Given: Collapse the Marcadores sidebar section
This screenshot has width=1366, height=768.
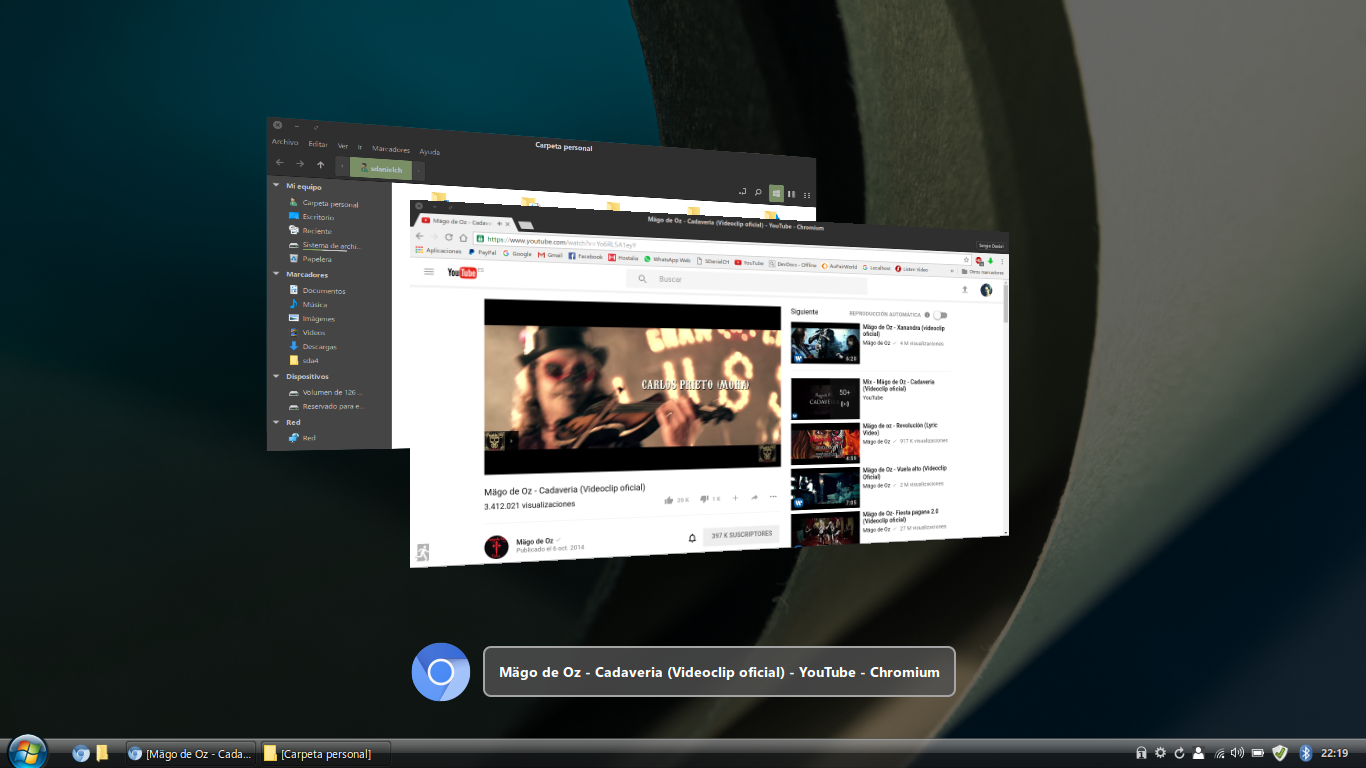Looking at the screenshot, I should click(x=276, y=274).
